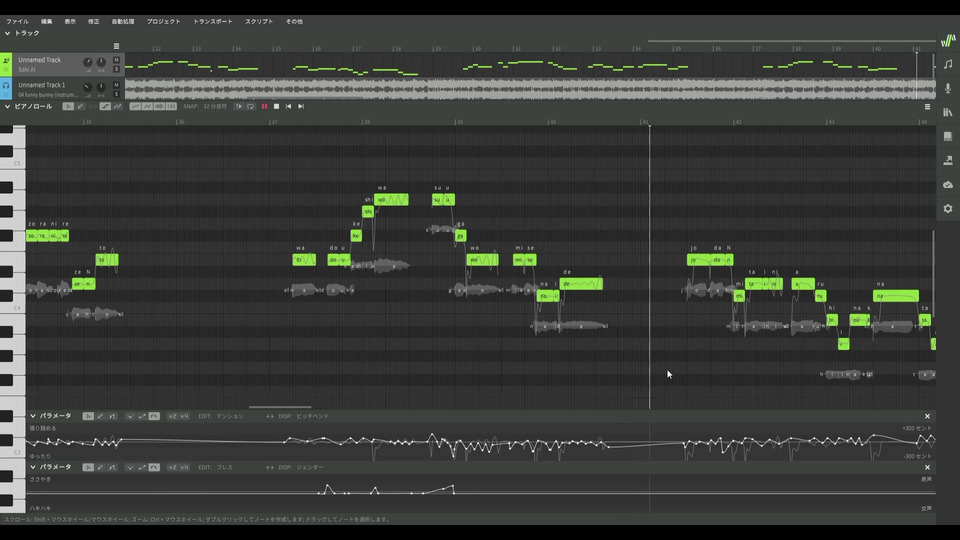Open EDIT ブレス parameter dropdown
Image resolution: width=960 pixels, height=540 pixels.
tap(225, 467)
